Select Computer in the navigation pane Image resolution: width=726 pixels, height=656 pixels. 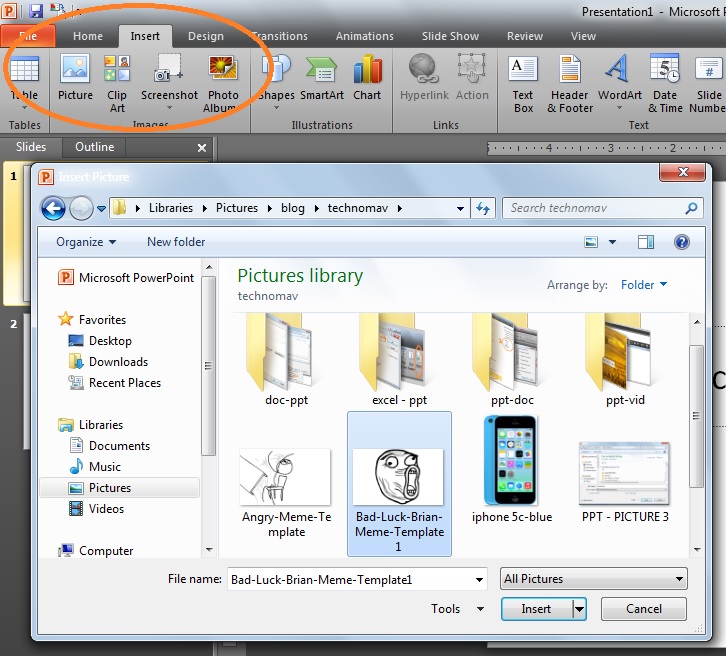(96, 551)
